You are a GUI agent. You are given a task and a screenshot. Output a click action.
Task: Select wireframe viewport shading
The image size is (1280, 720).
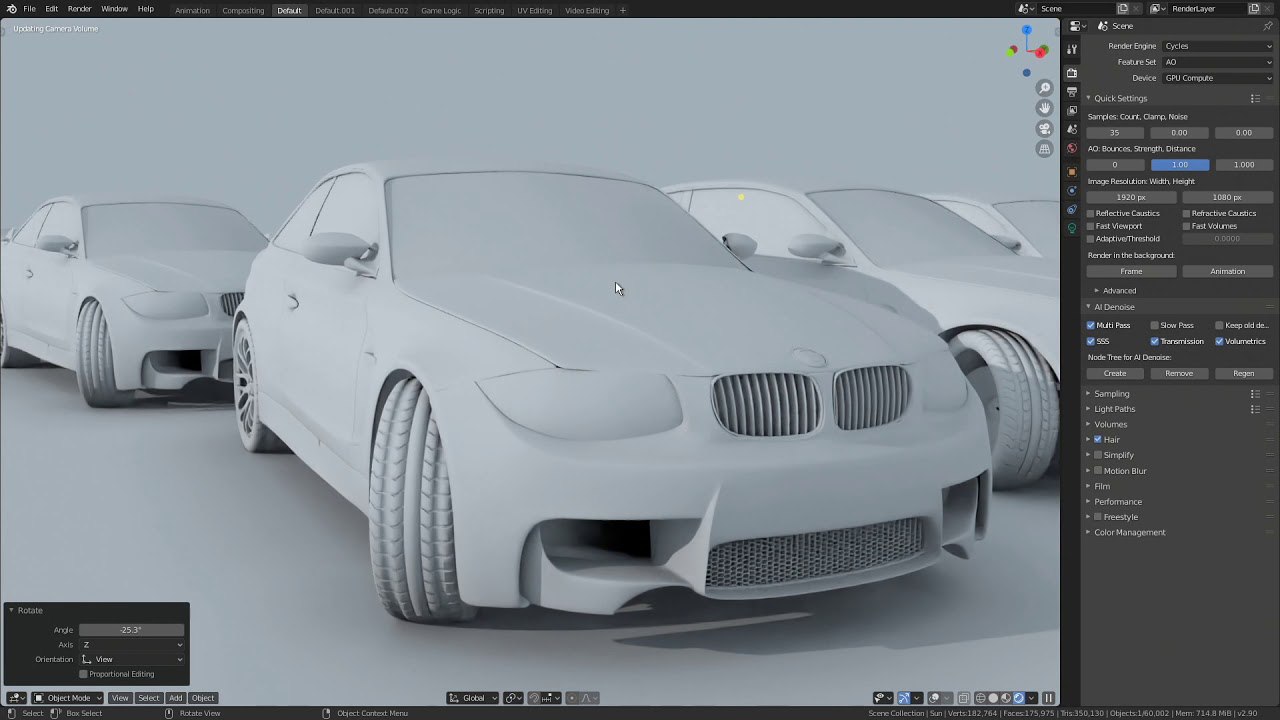click(x=980, y=698)
